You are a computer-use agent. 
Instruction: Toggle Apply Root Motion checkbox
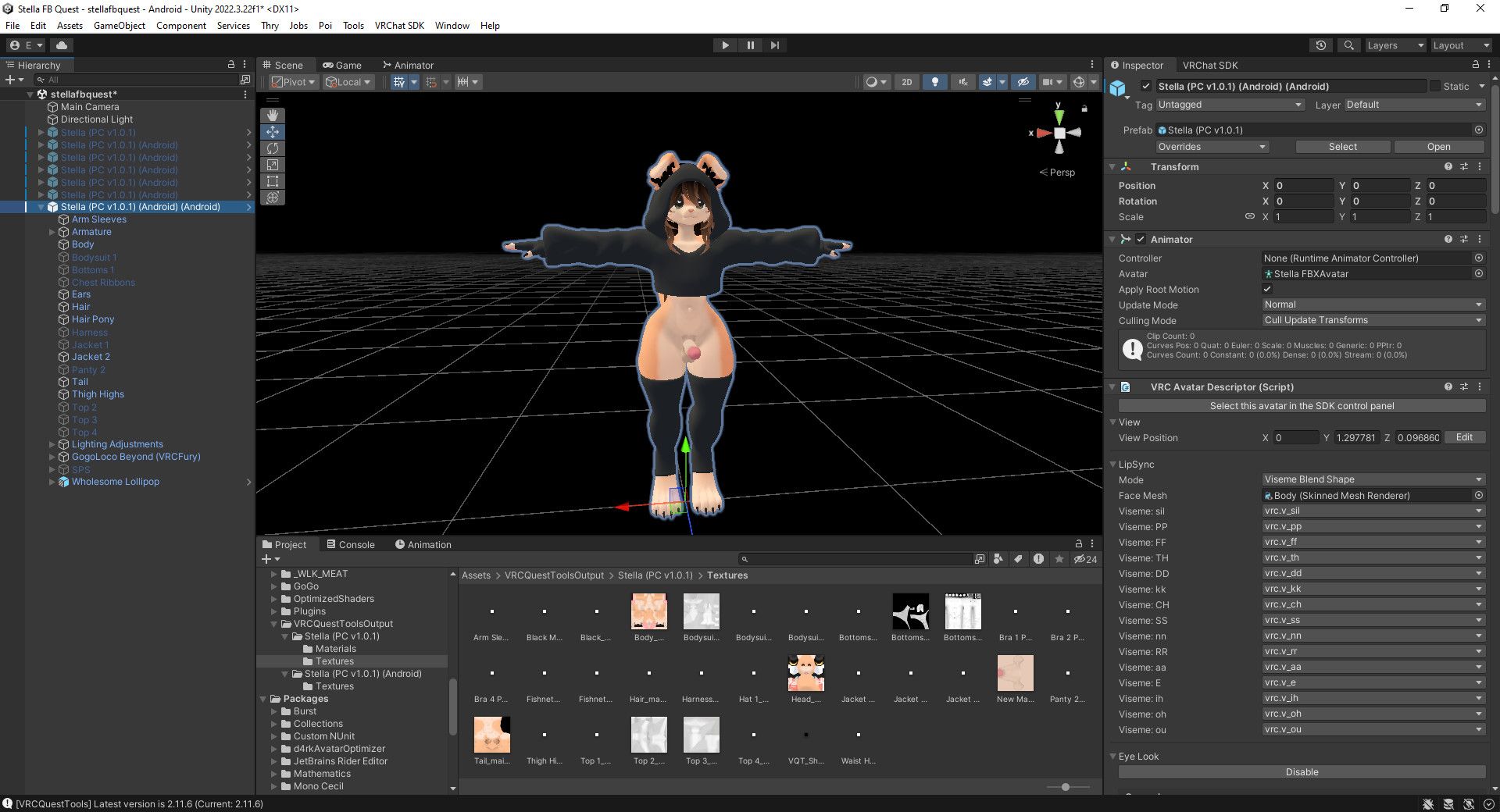(x=1267, y=289)
